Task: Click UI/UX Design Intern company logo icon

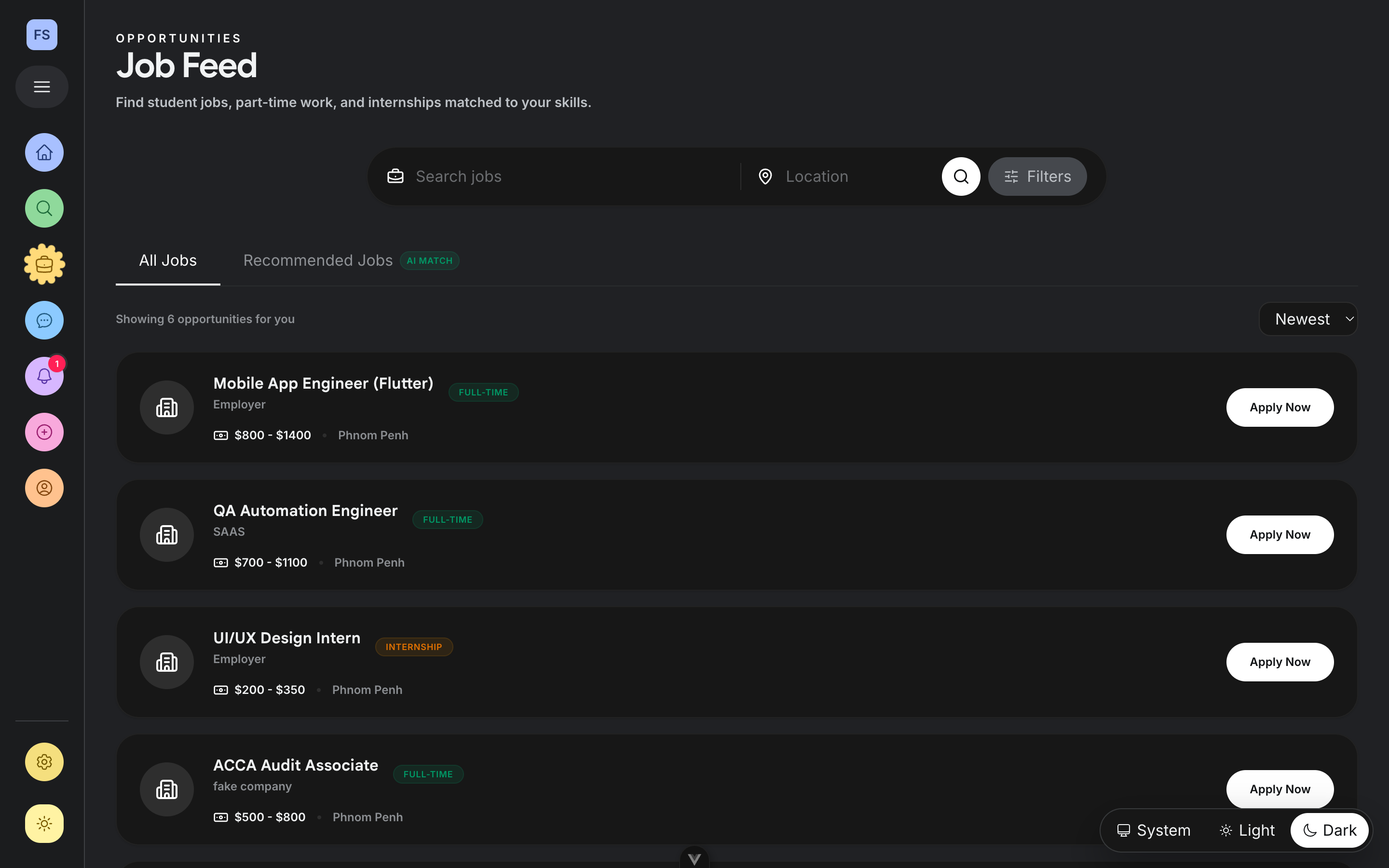Action: [167, 662]
